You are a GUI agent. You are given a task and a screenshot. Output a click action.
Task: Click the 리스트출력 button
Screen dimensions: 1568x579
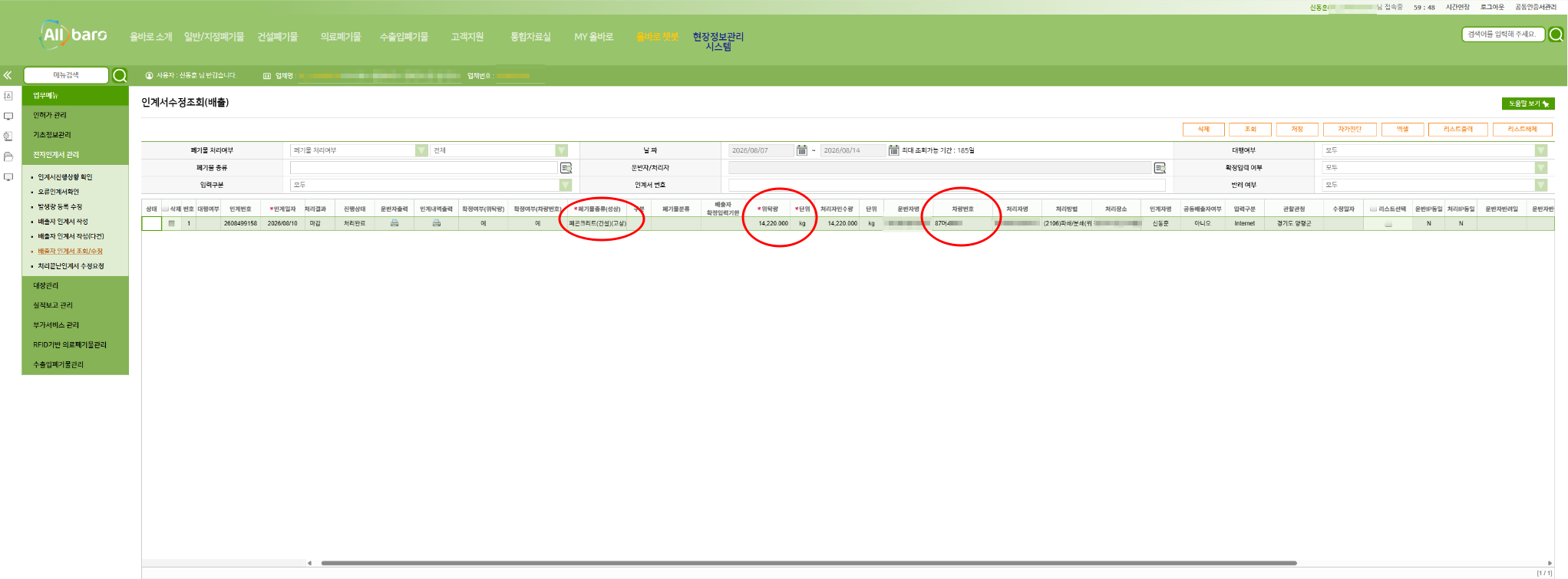point(1458,129)
